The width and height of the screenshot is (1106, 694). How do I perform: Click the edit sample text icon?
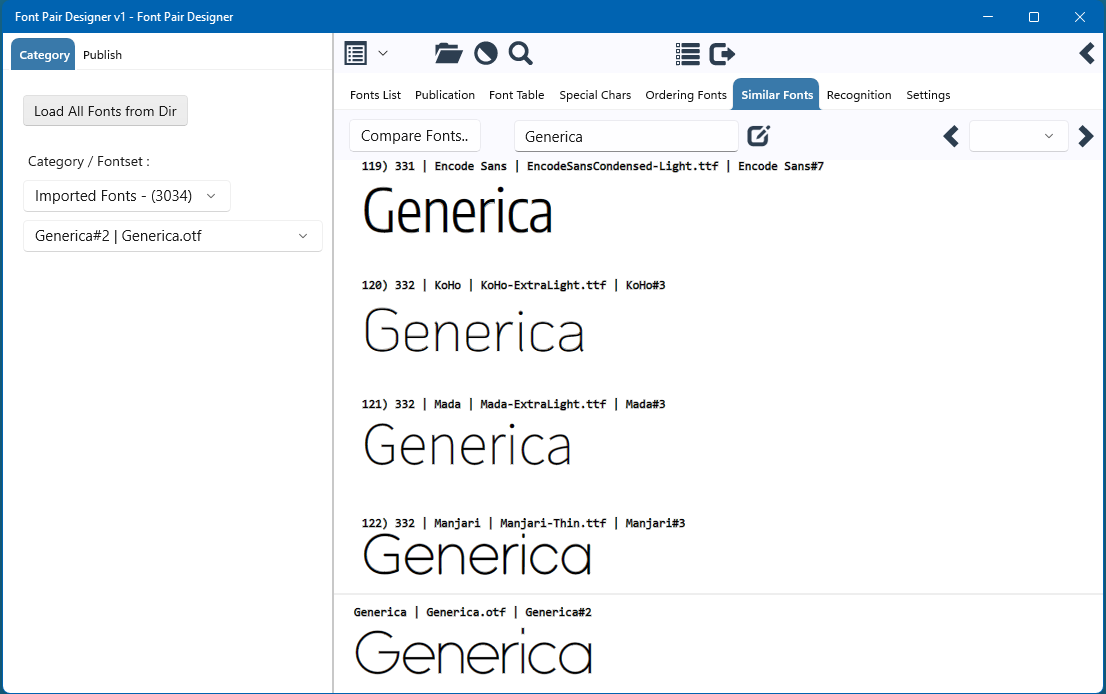(759, 136)
